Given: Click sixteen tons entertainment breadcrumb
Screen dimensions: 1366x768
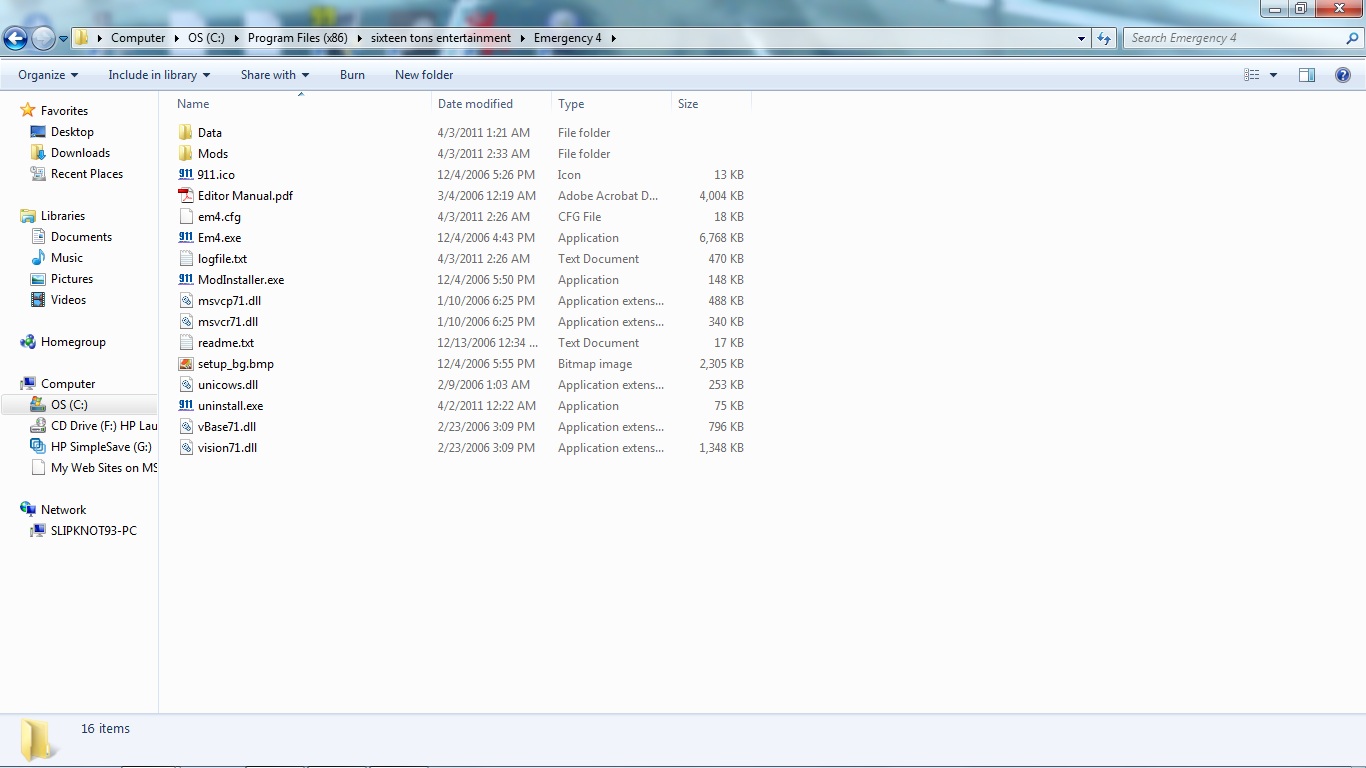Looking at the screenshot, I should coord(441,38).
